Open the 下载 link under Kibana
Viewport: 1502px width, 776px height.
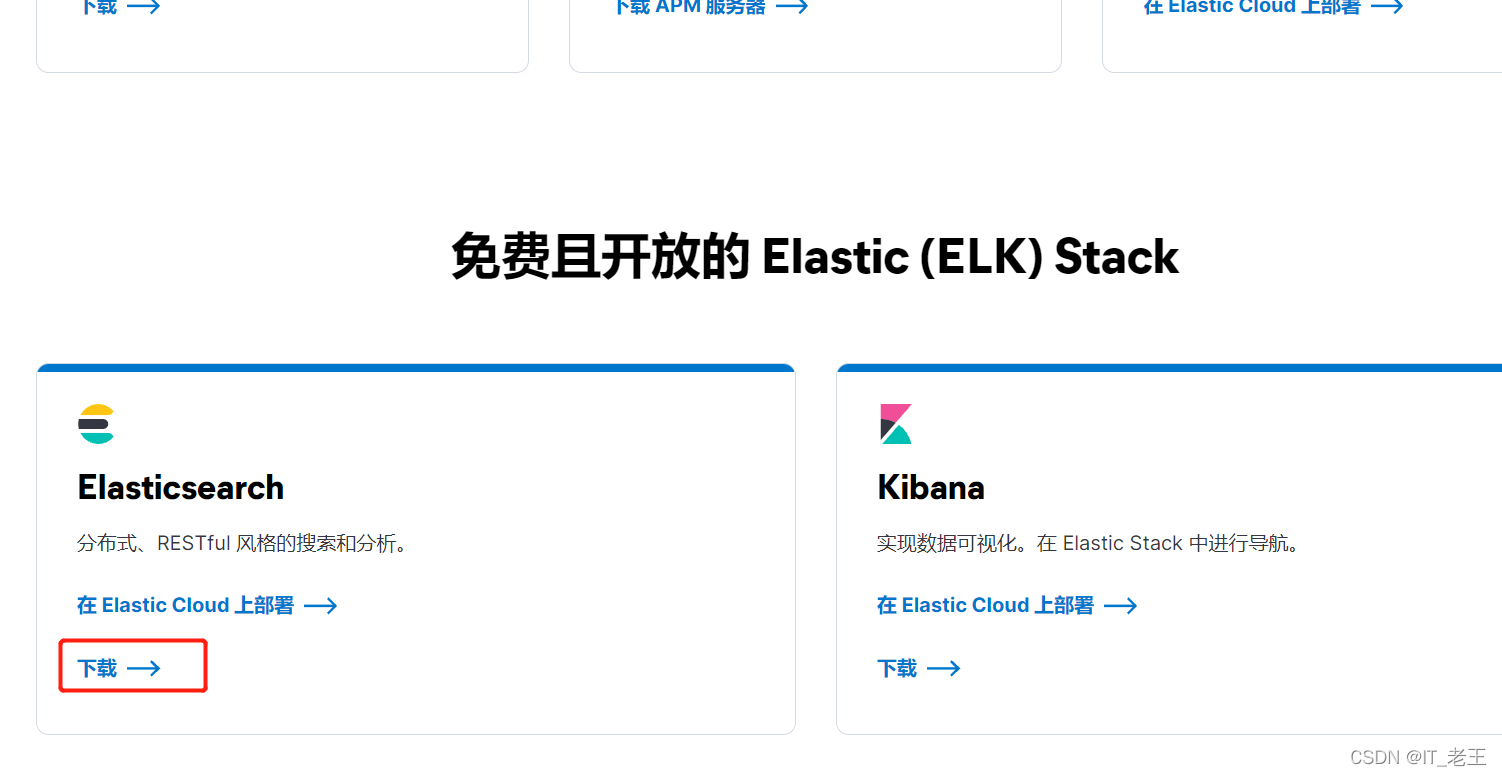pyautogui.click(x=897, y=668)
